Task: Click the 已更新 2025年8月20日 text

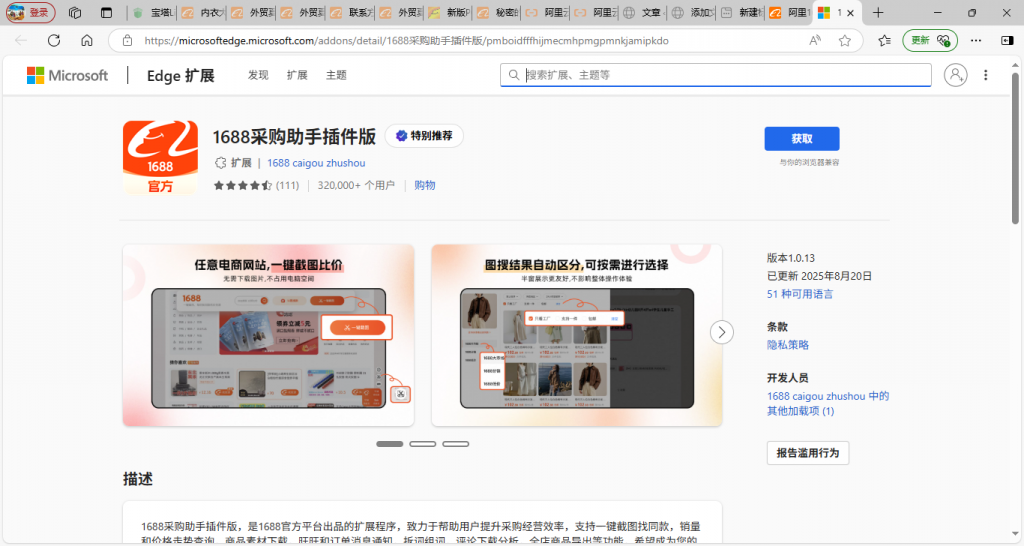Action: pos(820,276)
